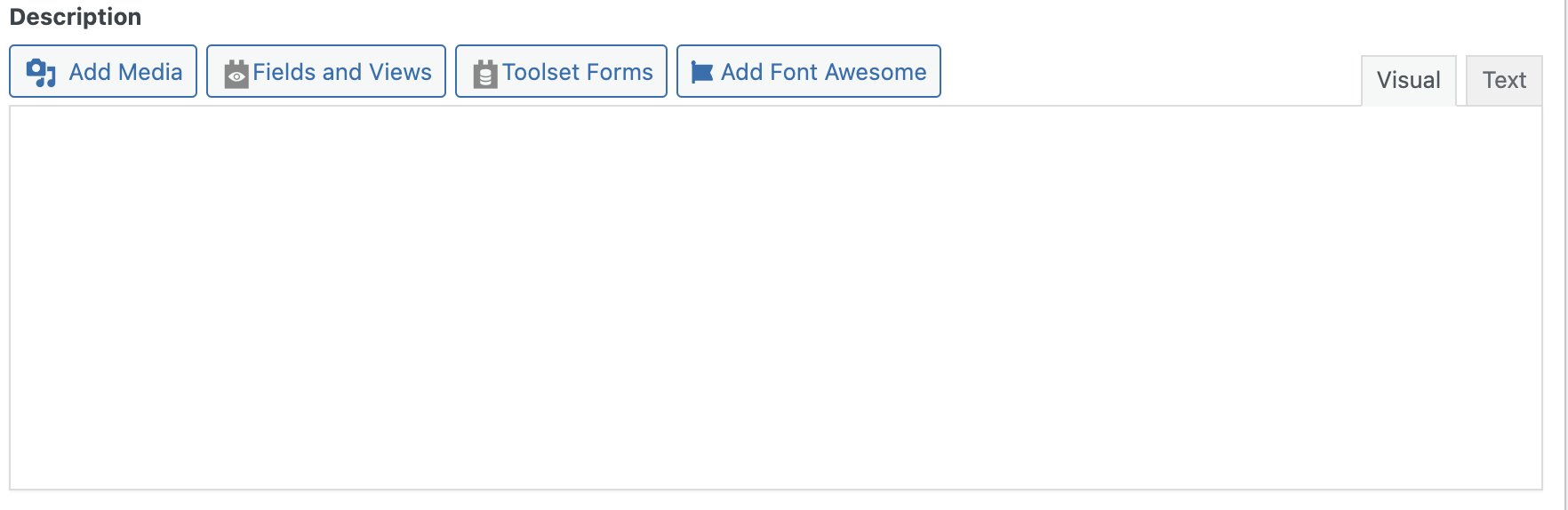
Task: Click the page scrollbar at right edge
Action: 1565,255
